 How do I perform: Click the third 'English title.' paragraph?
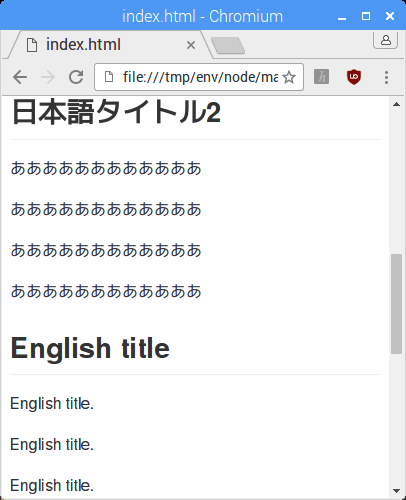point(52,486)
